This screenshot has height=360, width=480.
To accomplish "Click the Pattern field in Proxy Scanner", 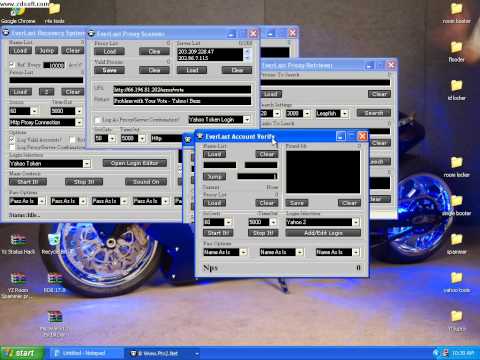I will (x=182, y=101).
